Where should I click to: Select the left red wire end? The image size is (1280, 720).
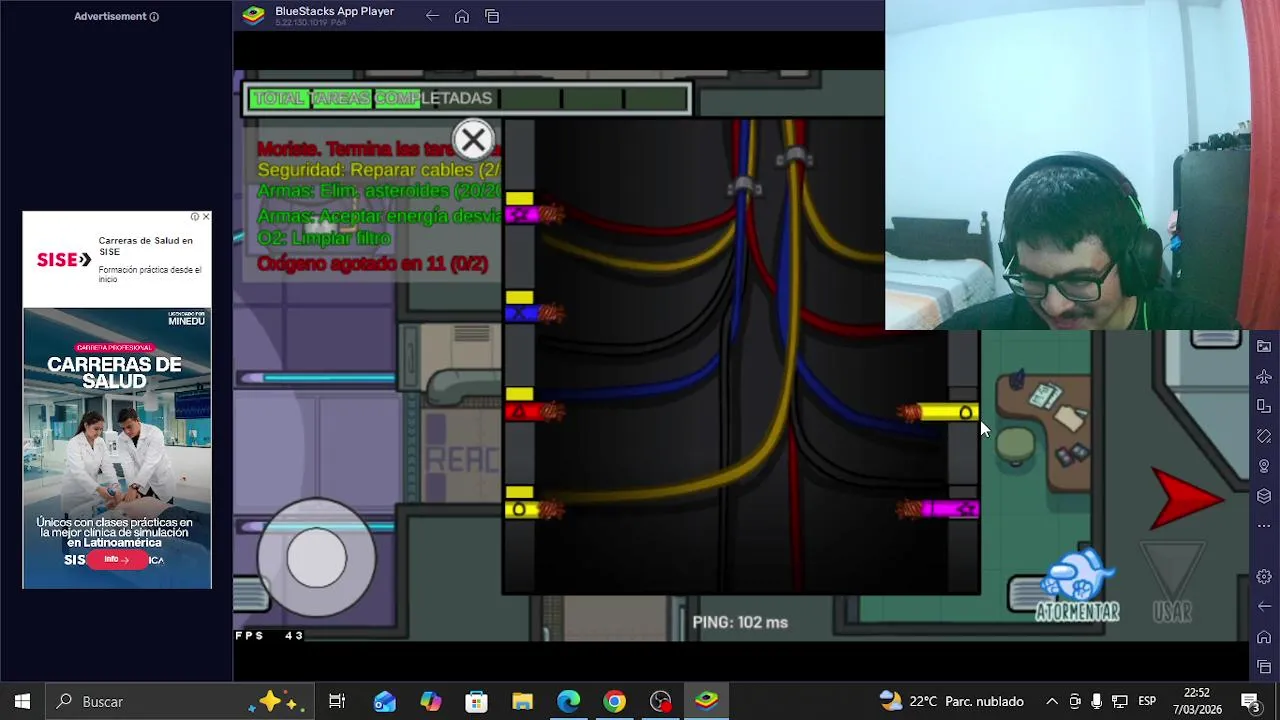pos(534,411)
